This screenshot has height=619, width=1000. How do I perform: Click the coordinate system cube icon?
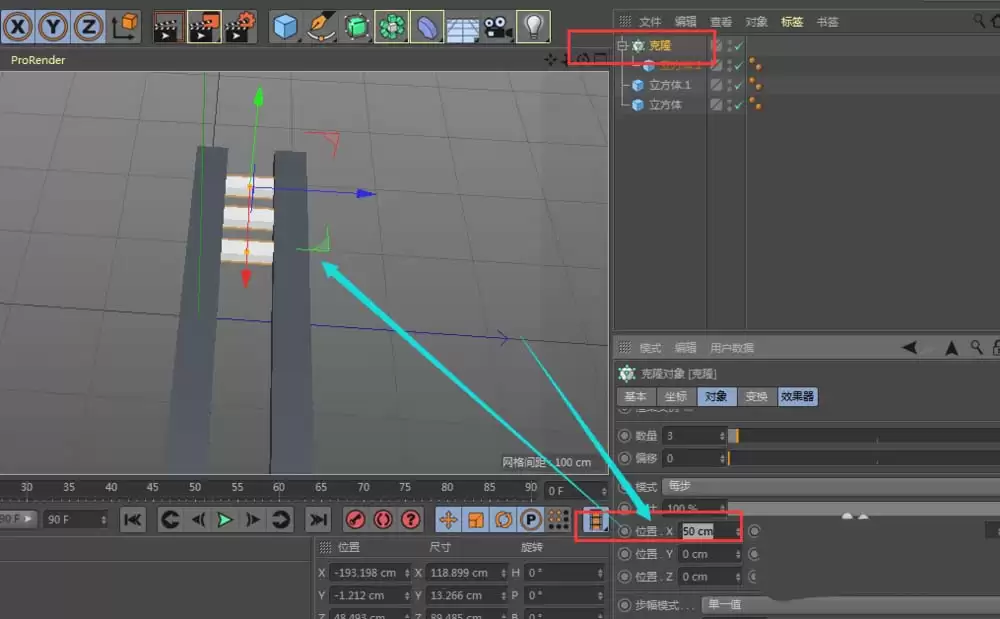click(x=125, y=26)
